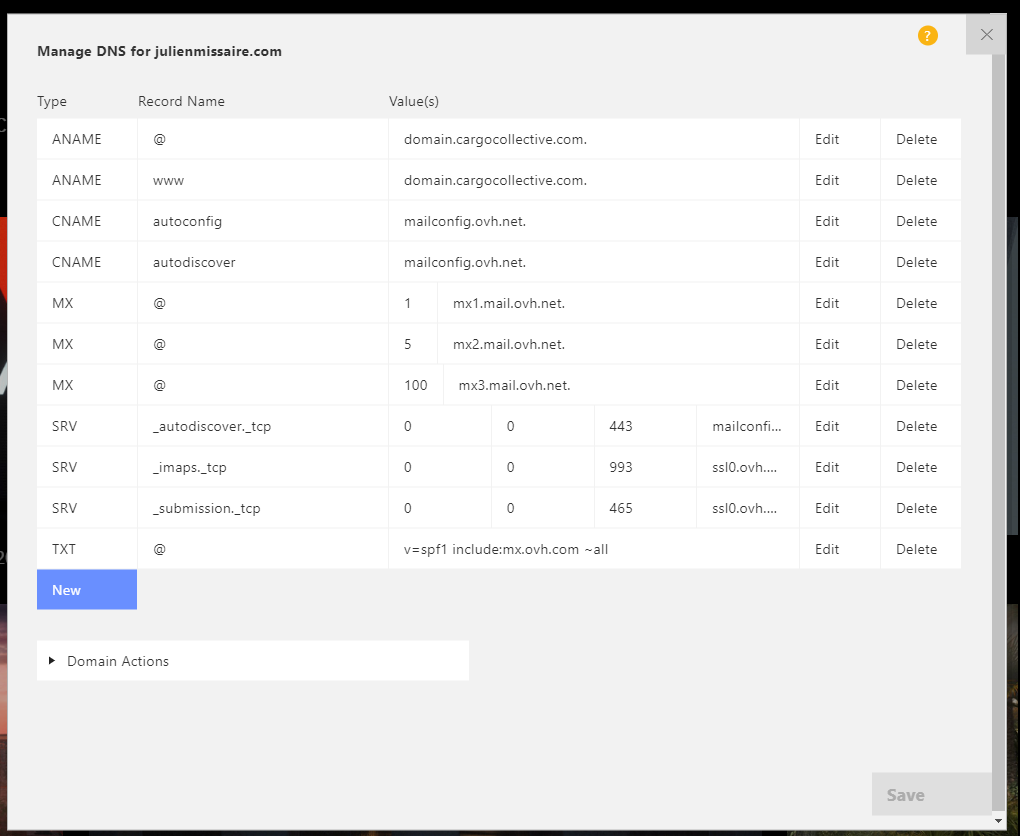
Task: Edit the _imaps._tcp SRV record
Action: [827, 468]
